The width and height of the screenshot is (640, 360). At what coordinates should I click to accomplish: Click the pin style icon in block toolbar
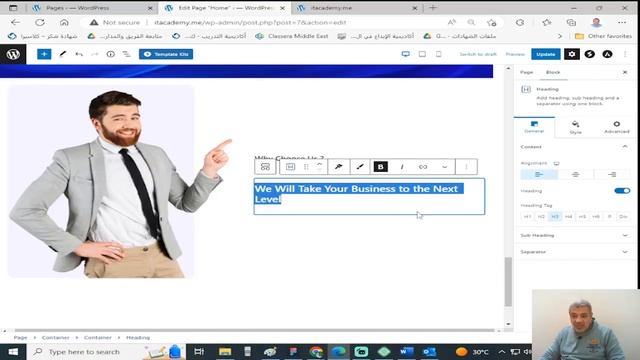pyautogui.click(x=338, y=167)
